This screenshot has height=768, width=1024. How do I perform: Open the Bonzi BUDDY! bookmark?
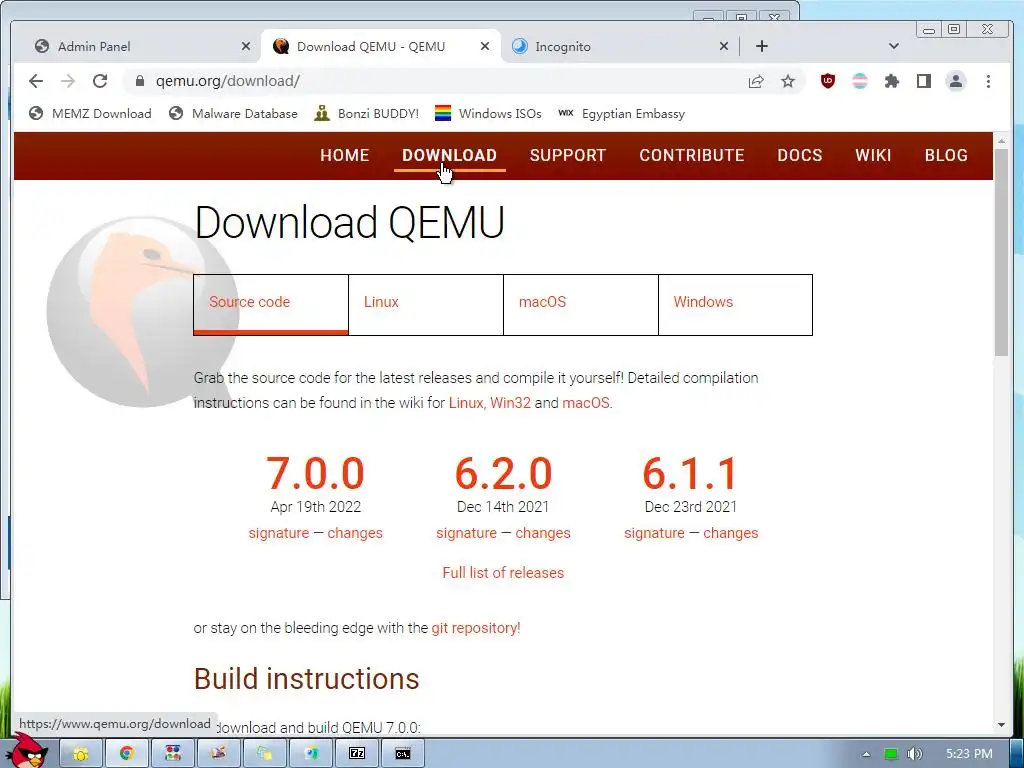366,114
